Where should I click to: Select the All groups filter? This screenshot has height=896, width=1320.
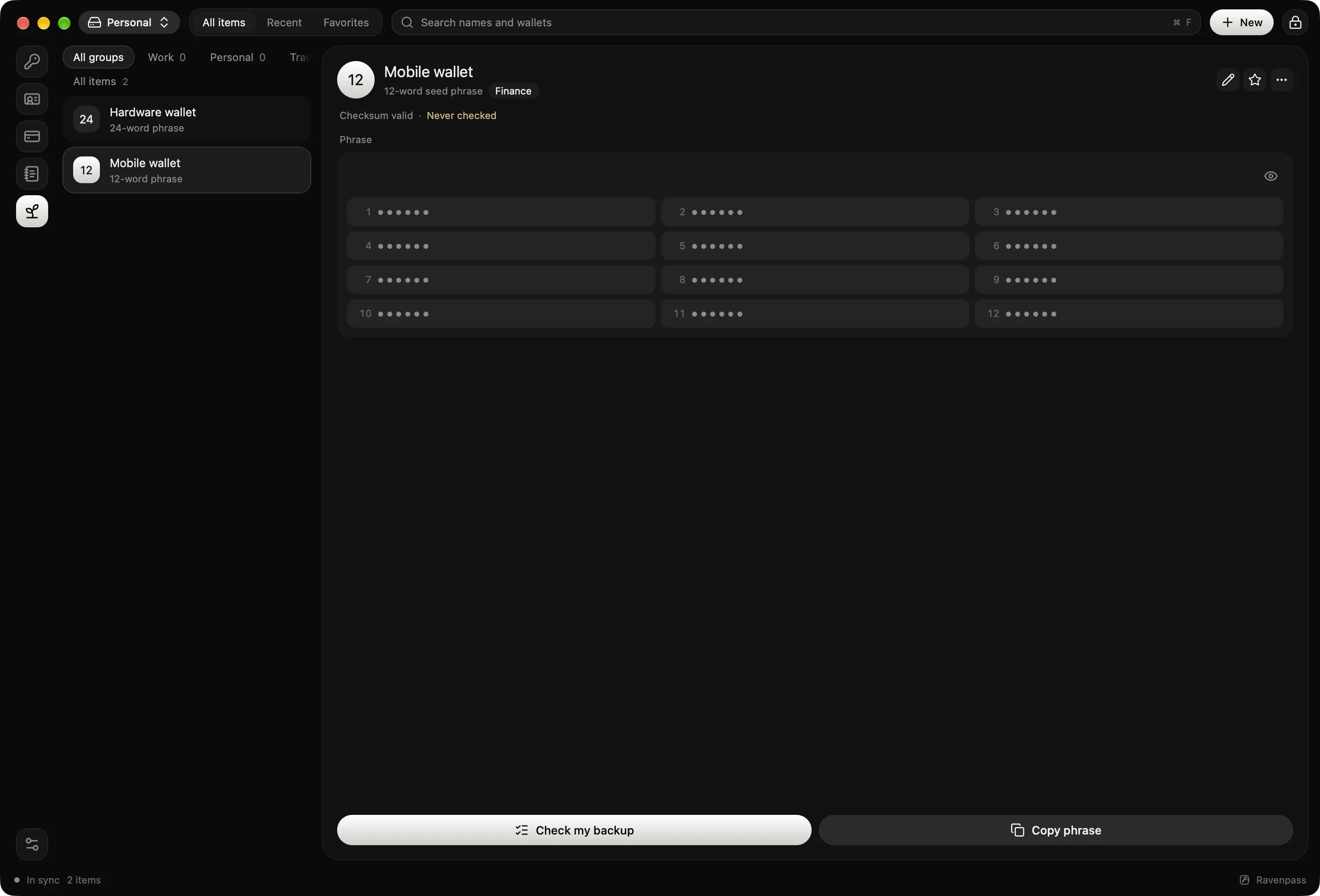98,58
